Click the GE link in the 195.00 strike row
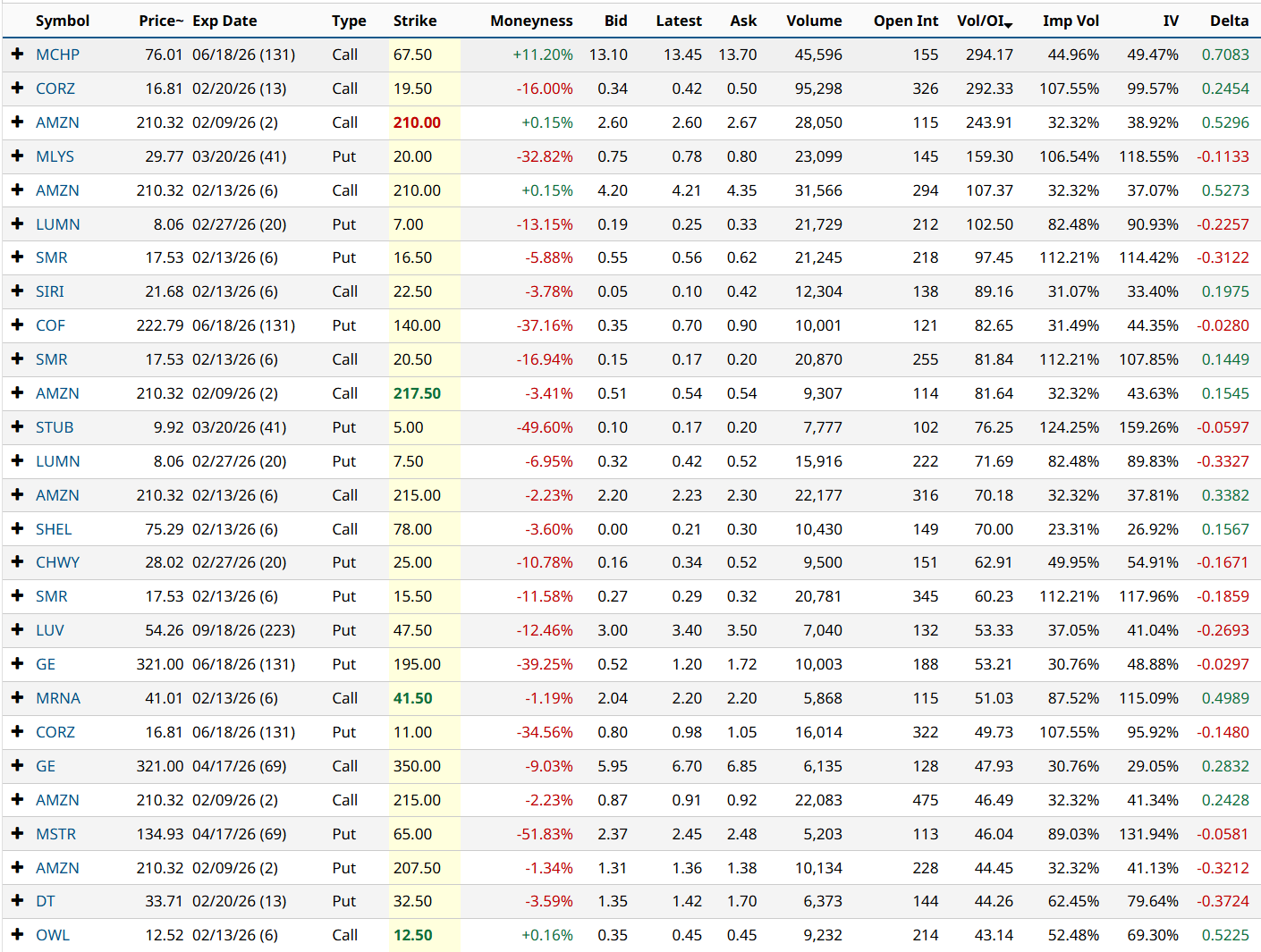This screenshot has height=952, width=1261. pos(46,664)
